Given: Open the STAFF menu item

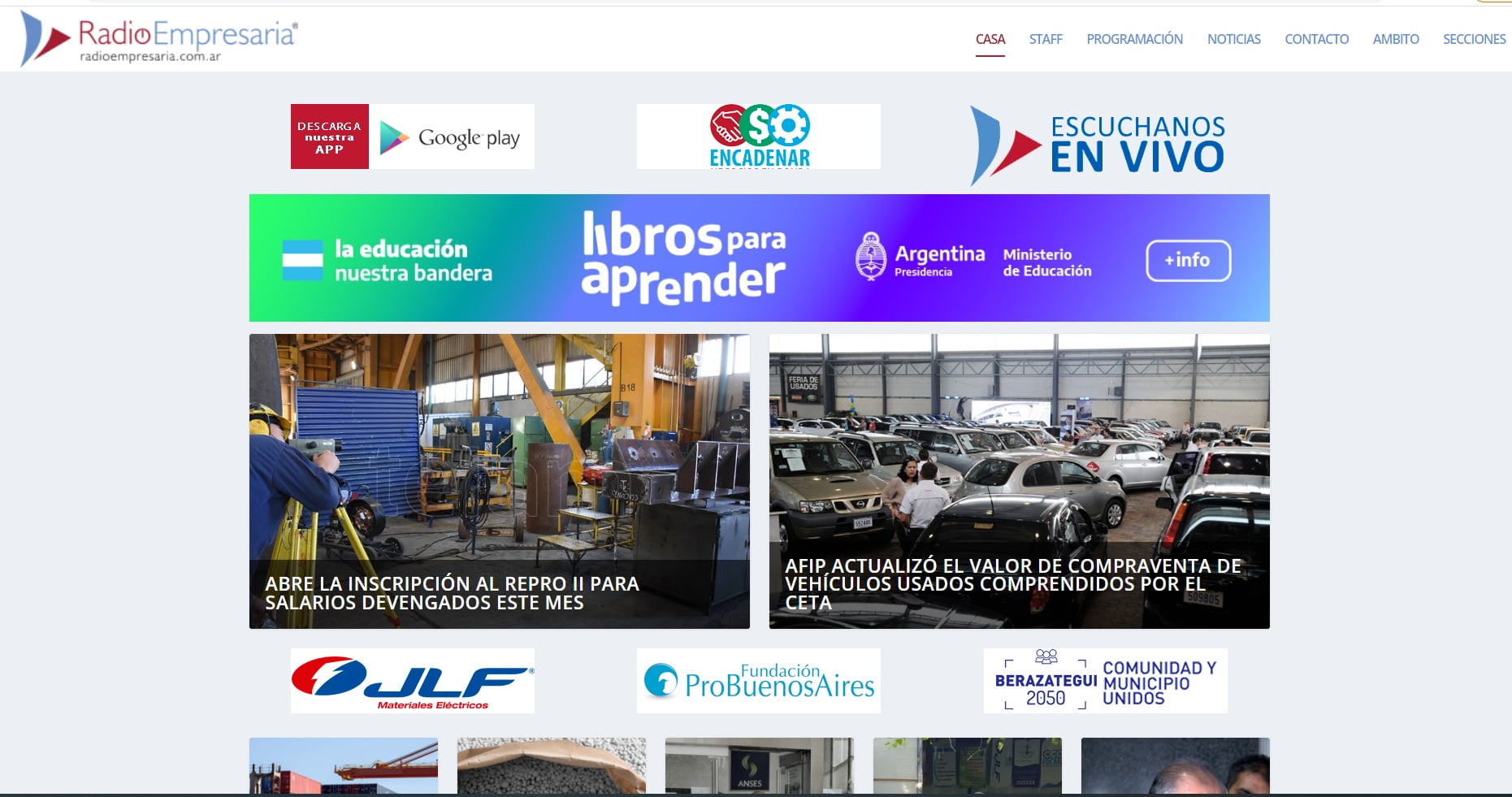Looking at the screenshot, I should 1045,39.
